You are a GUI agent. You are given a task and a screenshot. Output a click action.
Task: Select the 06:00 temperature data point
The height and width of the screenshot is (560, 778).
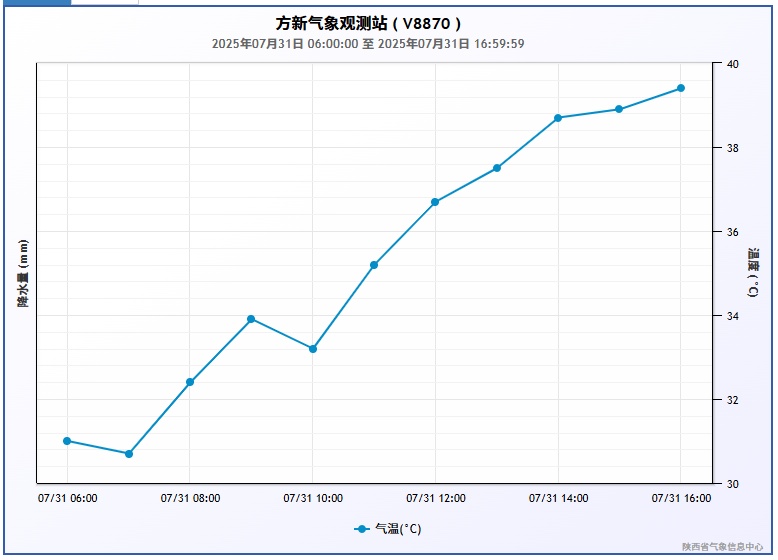click(x=67, y=441)
